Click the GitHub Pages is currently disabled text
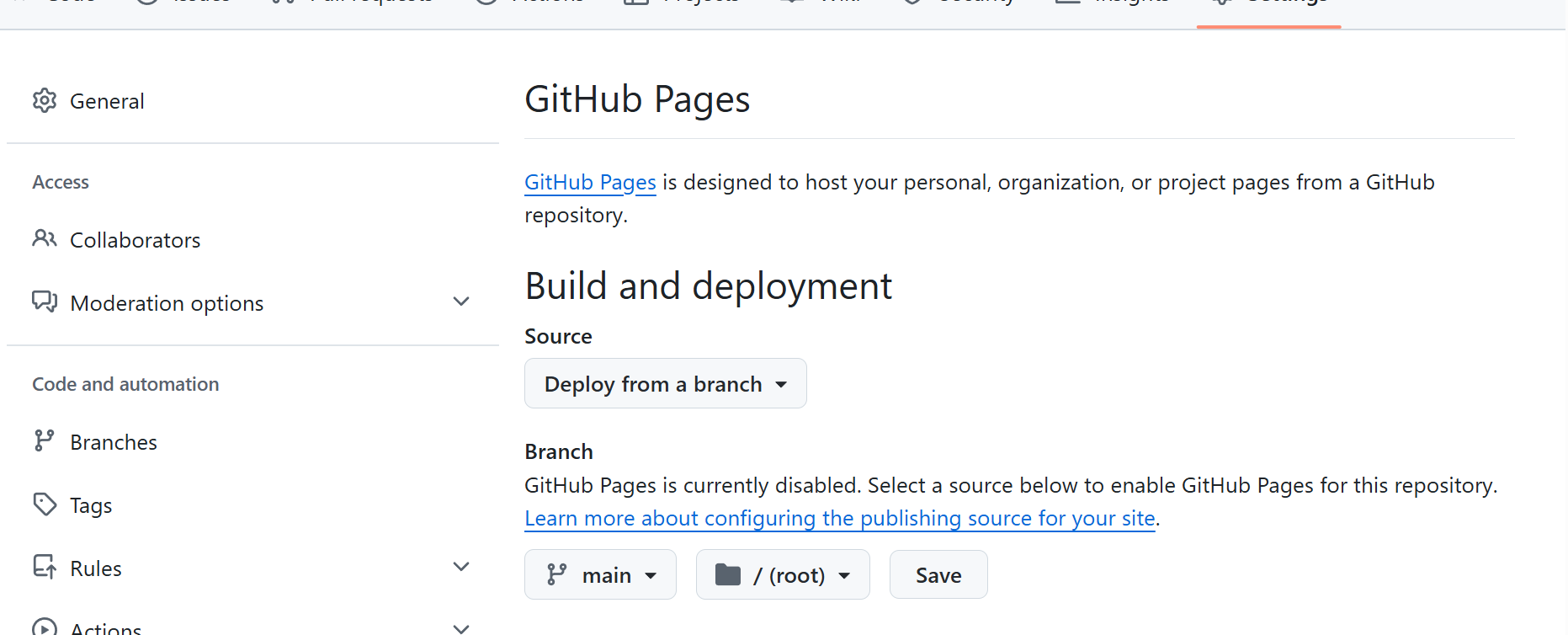Screen dimensions: 1568x635 1011,485
